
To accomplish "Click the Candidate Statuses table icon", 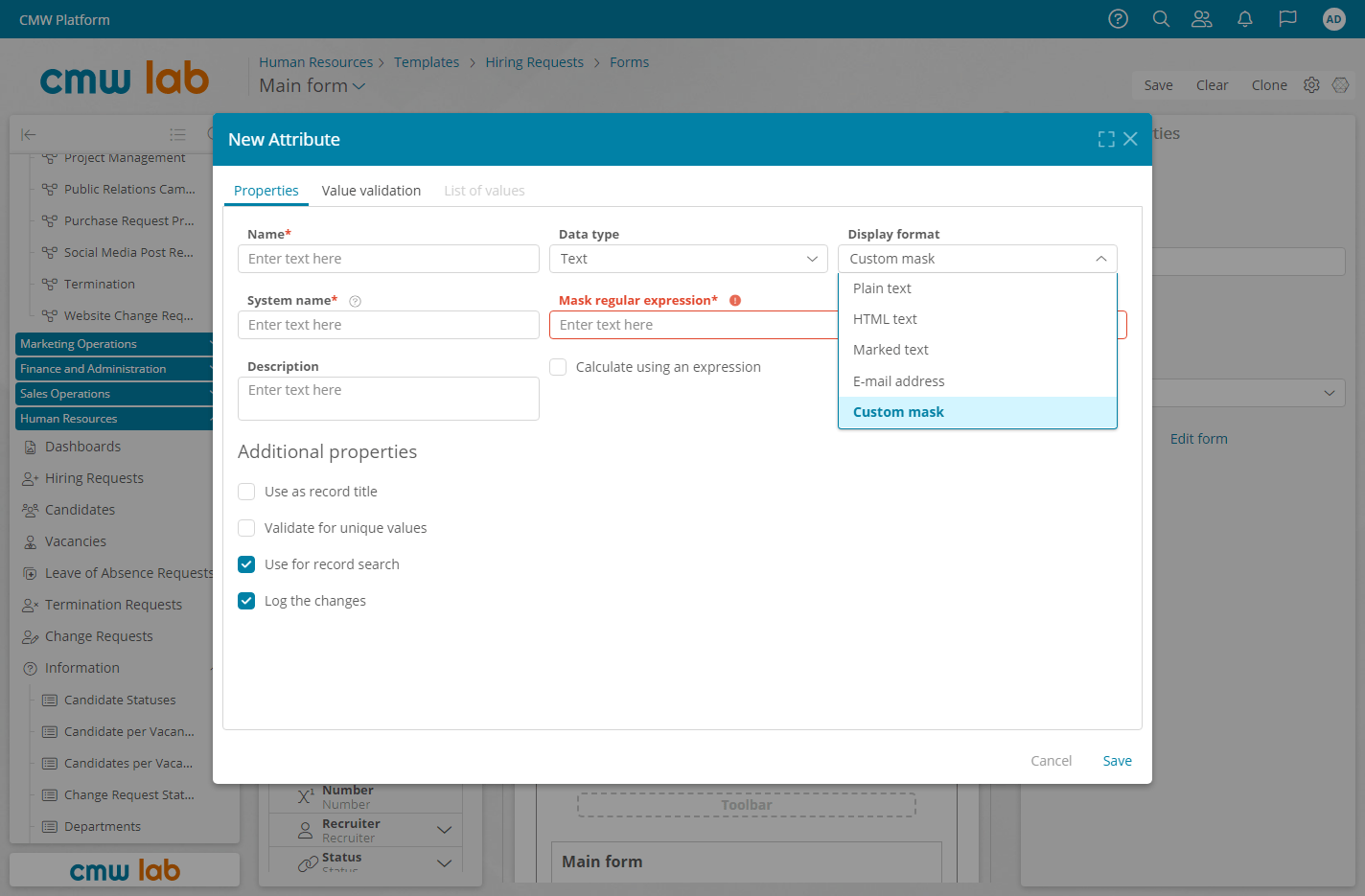I will tap(50, 701).
